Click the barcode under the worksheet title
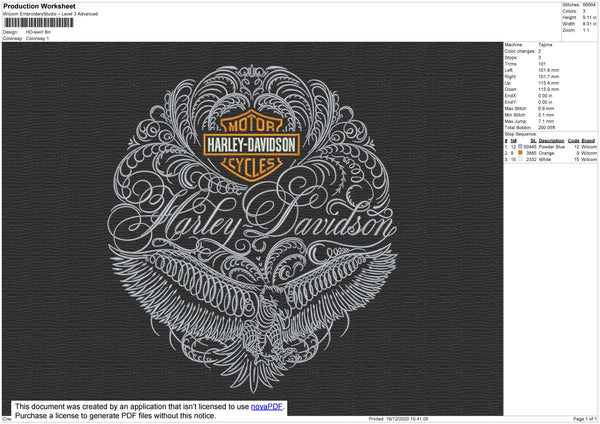600x424 pixels. tap(39, 23)
